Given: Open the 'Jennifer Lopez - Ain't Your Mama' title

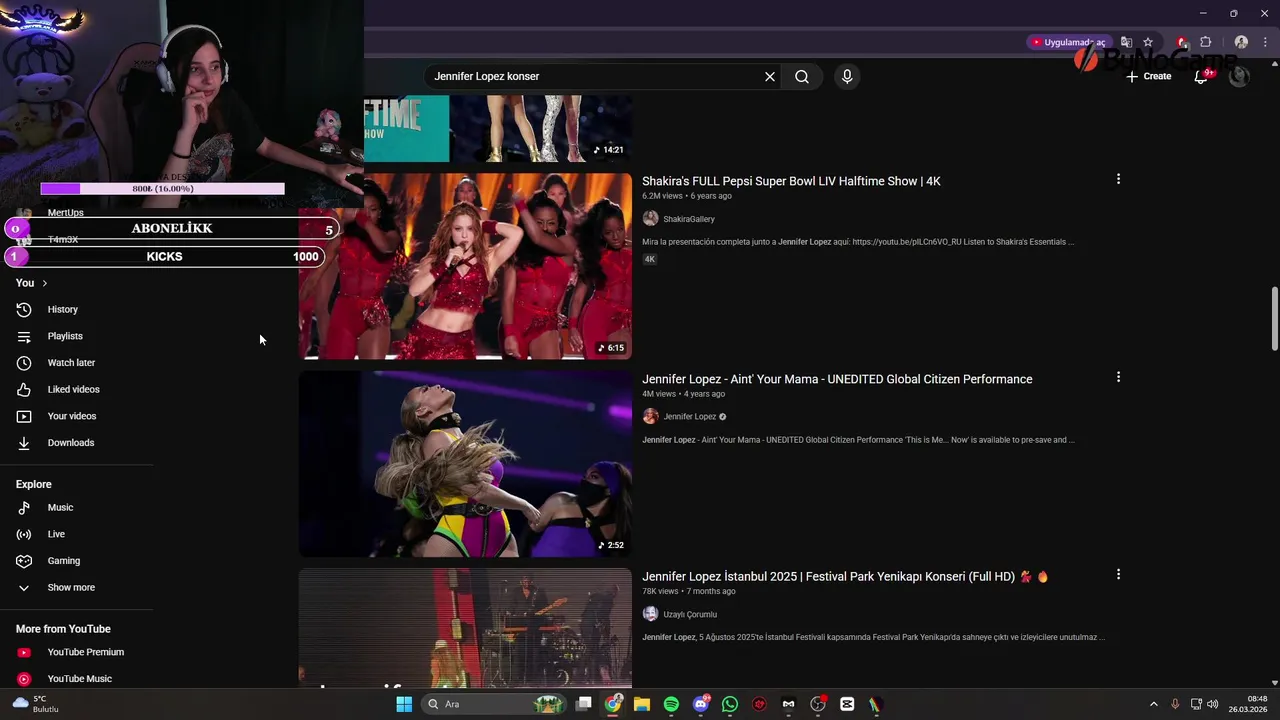Looking at the screenshot, I should pyautogui.click(x=837, y=379).
